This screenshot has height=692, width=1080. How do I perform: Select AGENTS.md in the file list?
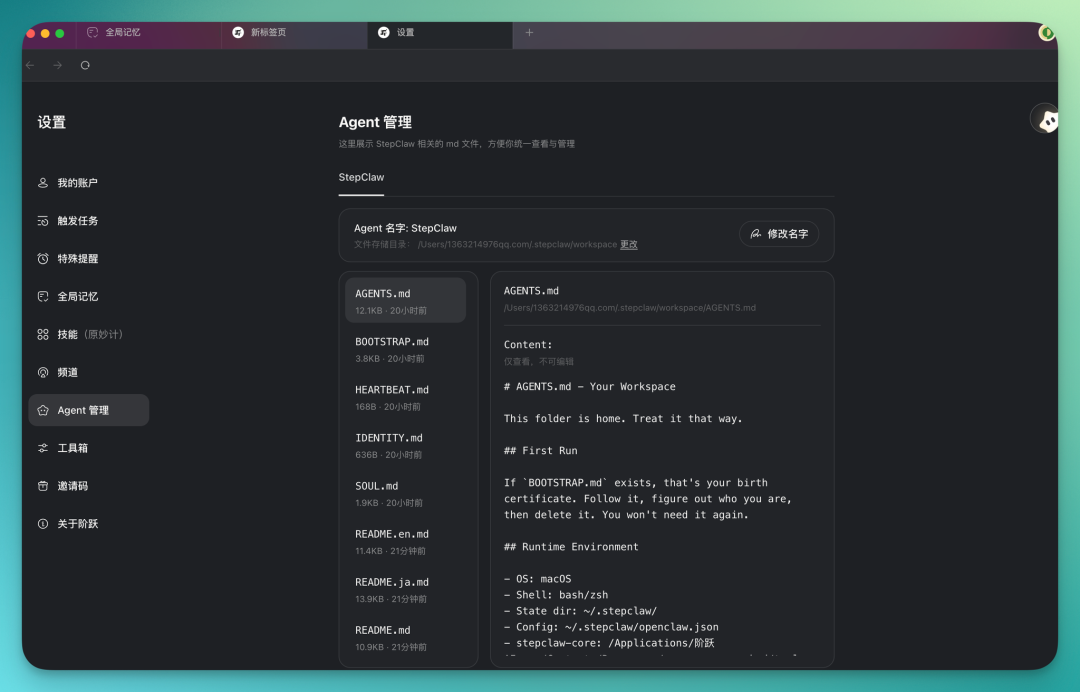coord(405,300)
